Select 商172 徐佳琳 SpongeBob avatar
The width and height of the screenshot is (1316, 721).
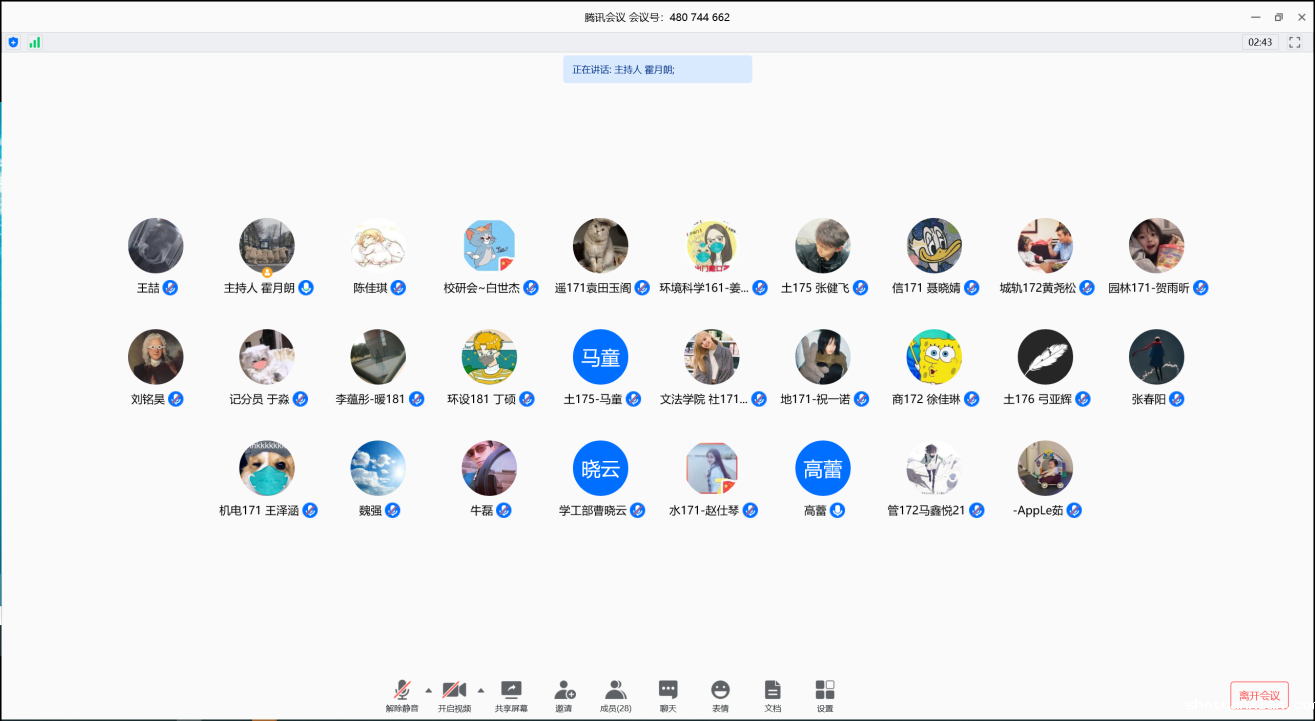tap(934, 357)
